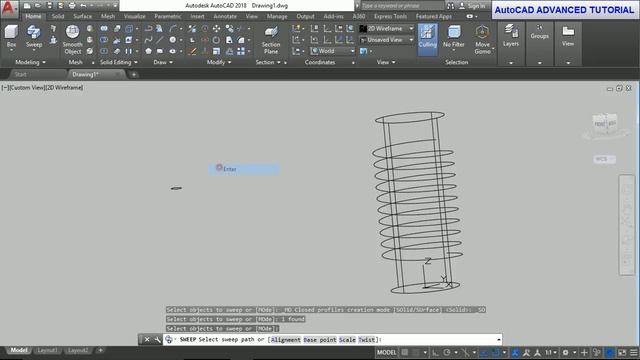Open the Unsaved View dropdown
Image resolution: width=640 pixels, height=360 pixels.
387,40
